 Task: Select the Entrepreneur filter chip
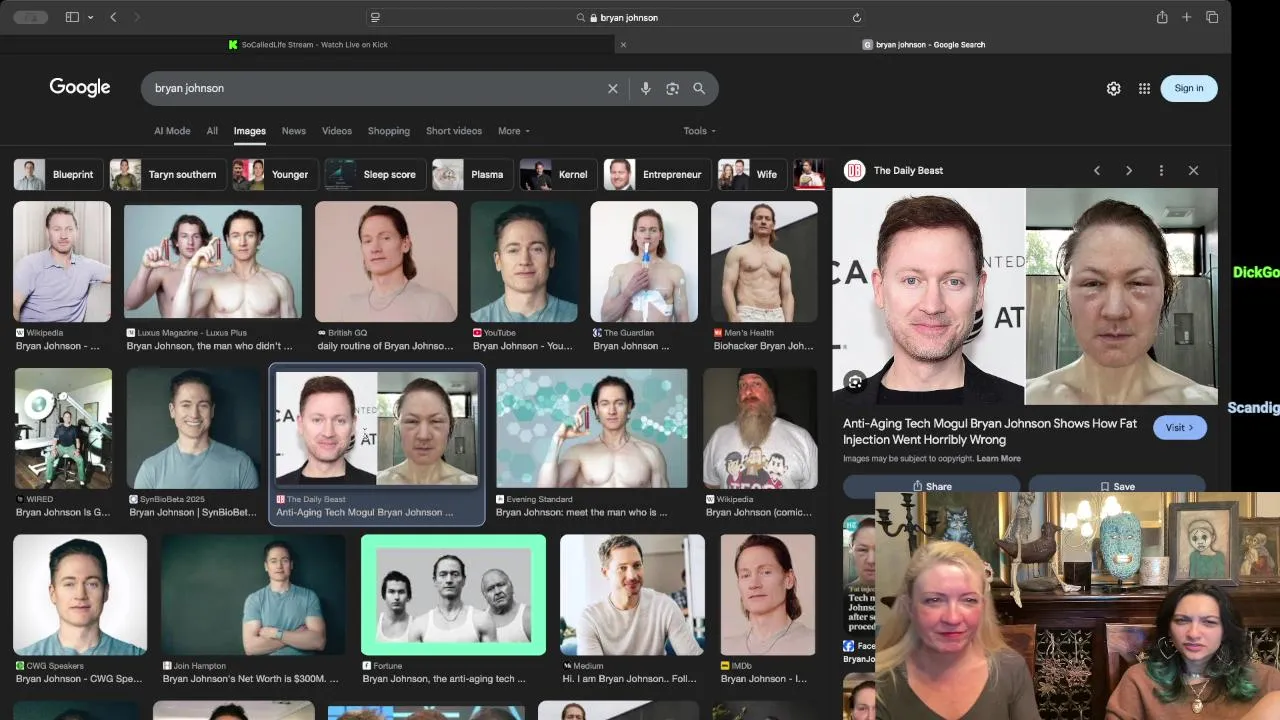click(656, 174)
